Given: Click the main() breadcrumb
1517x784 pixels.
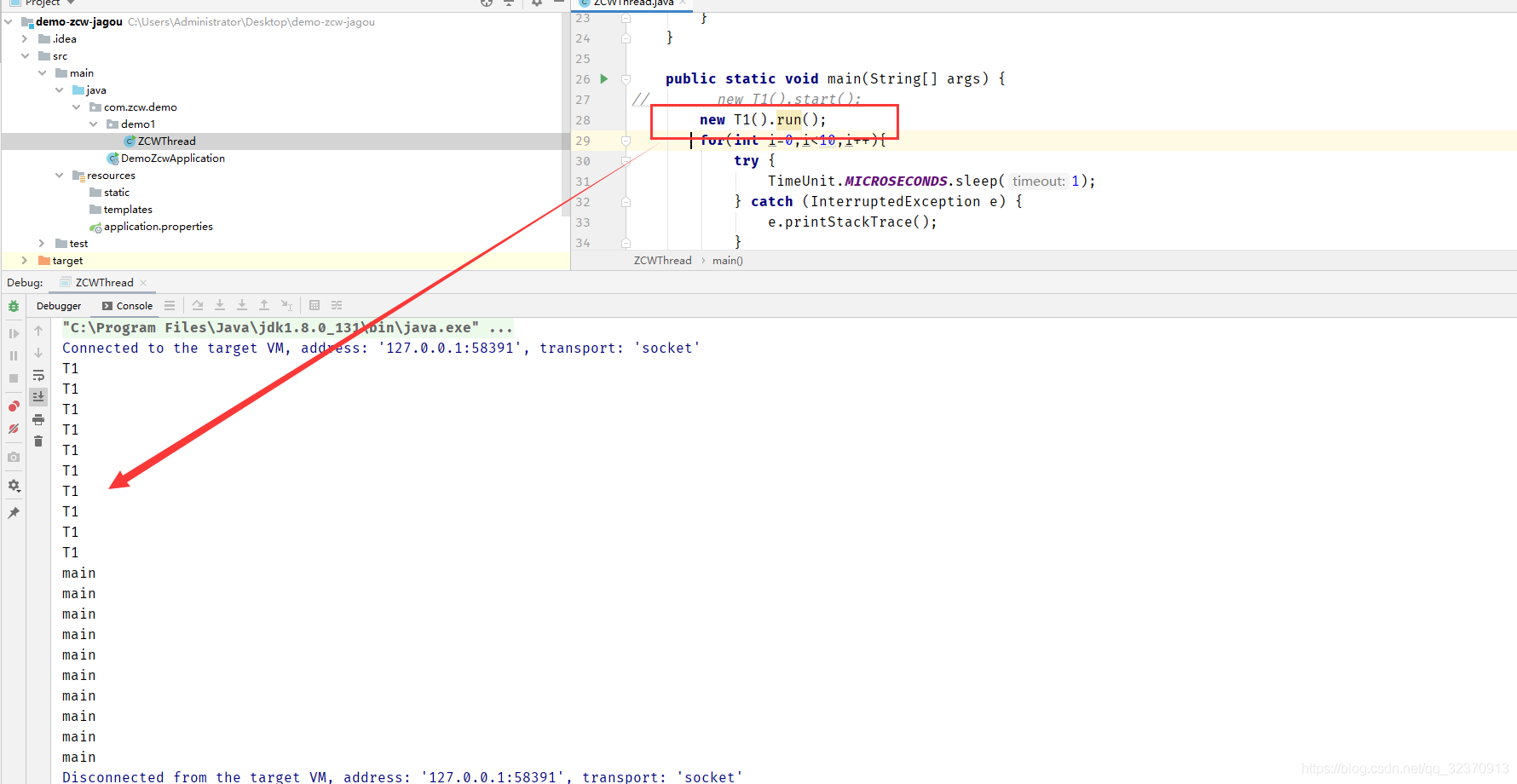Looking at the screenshot, I should click(728, 260).
